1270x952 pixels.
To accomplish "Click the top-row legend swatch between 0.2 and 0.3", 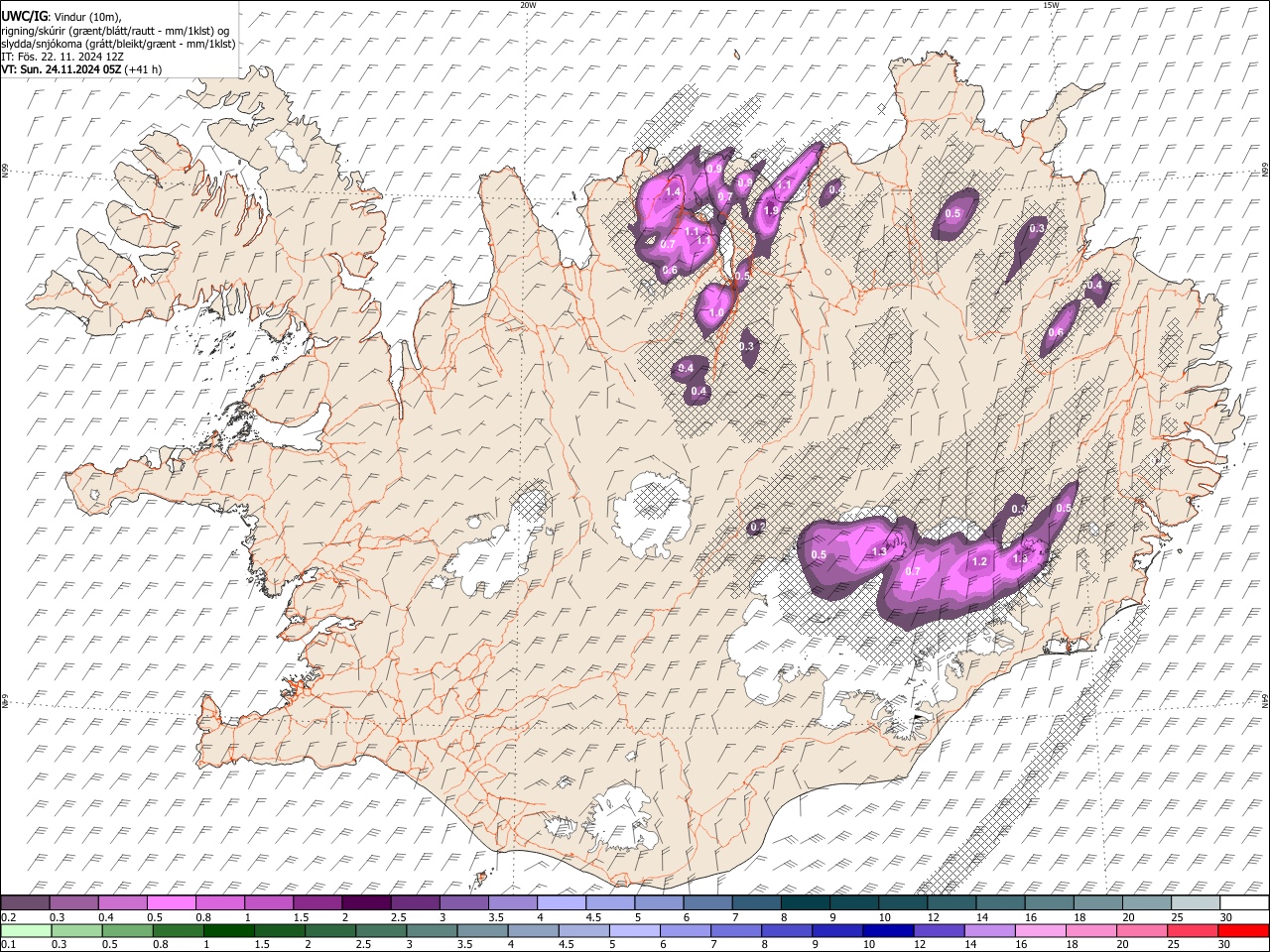I will (x=26, y=903).
